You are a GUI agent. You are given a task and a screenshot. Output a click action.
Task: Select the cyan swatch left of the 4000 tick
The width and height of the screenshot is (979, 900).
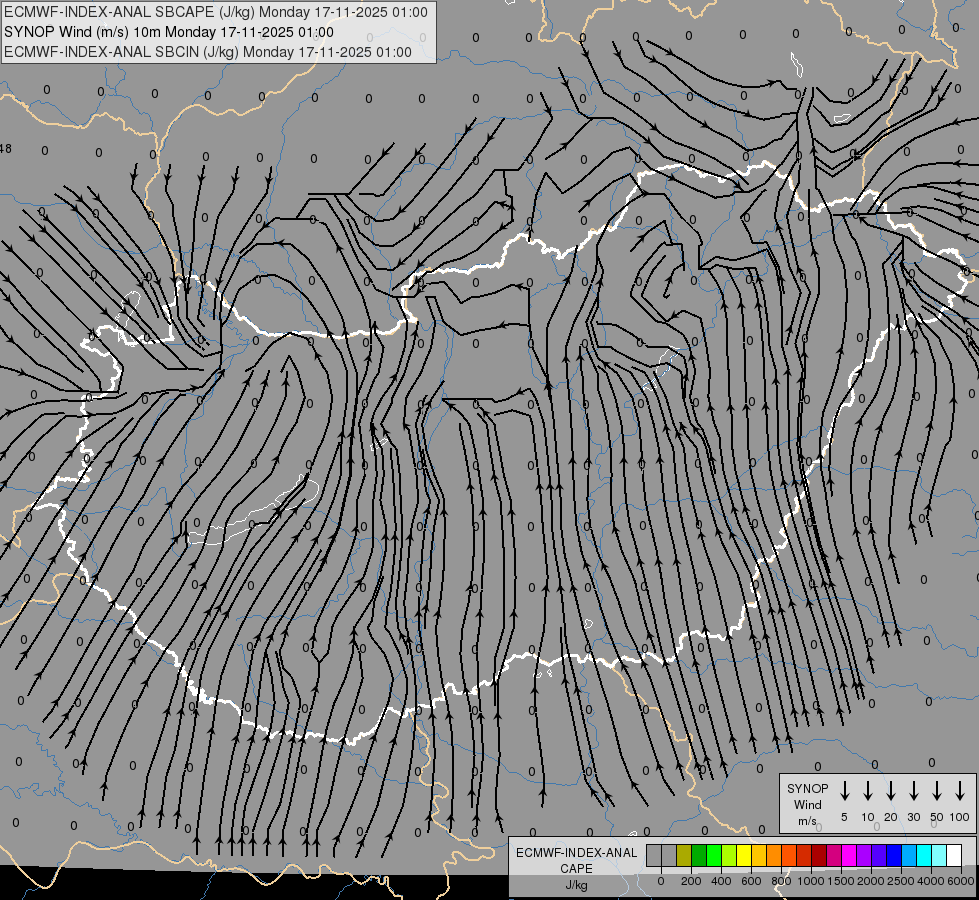coord(923,855)
